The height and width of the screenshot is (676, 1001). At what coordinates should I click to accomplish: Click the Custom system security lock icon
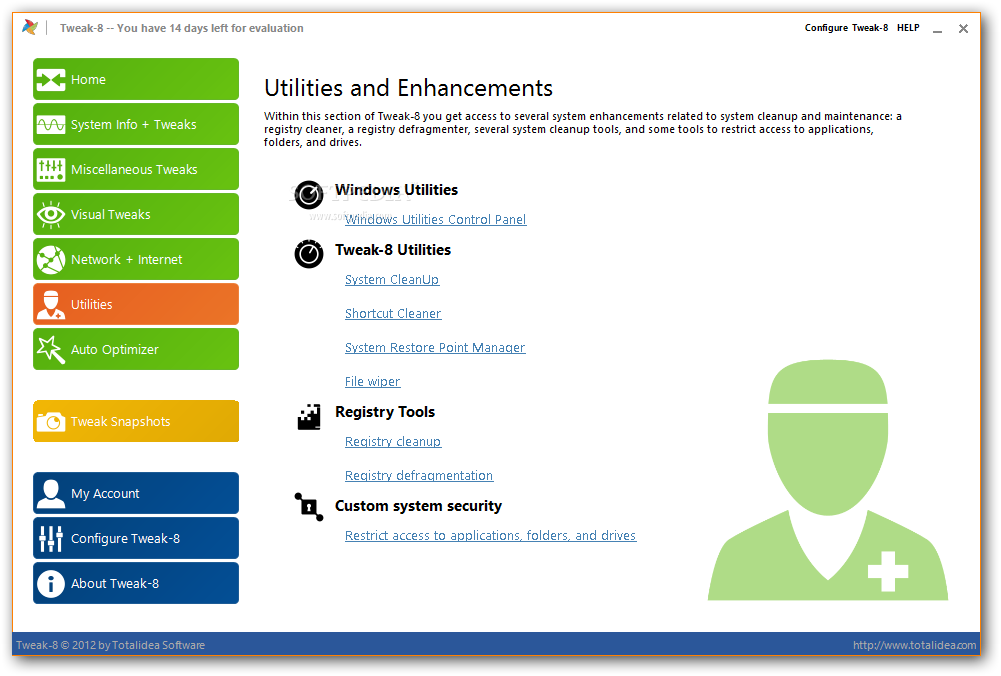point(309,507)
